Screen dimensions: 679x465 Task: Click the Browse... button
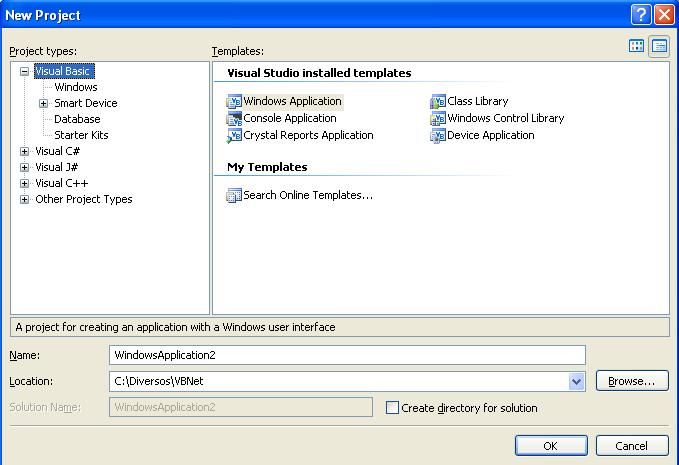pyautogui.click(x=632, y=381)
